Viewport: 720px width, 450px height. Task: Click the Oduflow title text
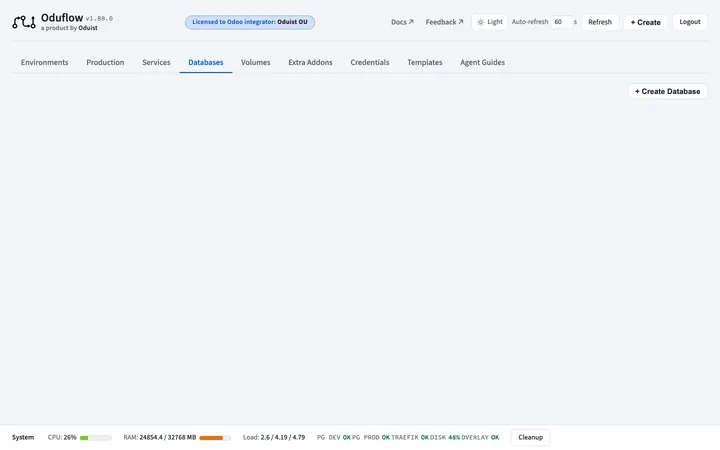pos(62,17)
